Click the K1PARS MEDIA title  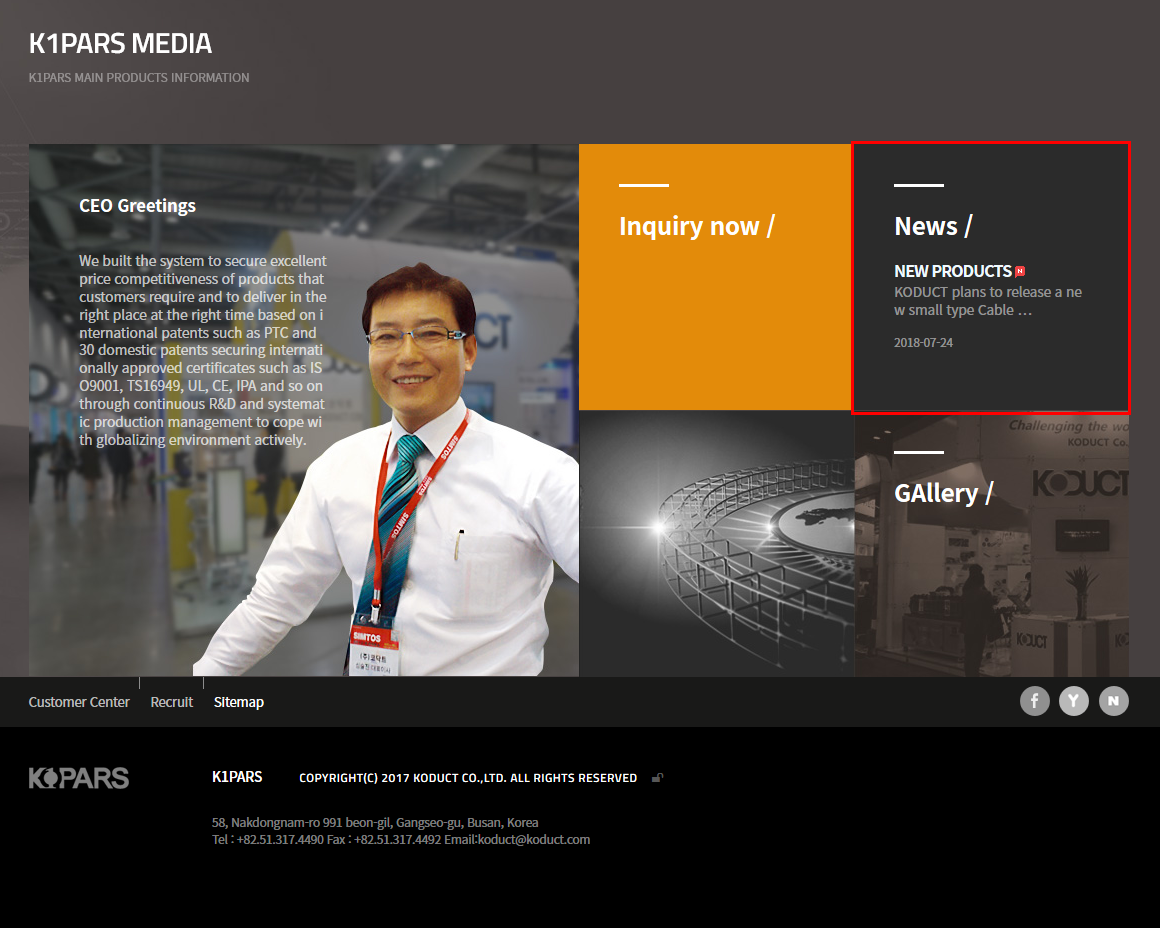(120, 44)
